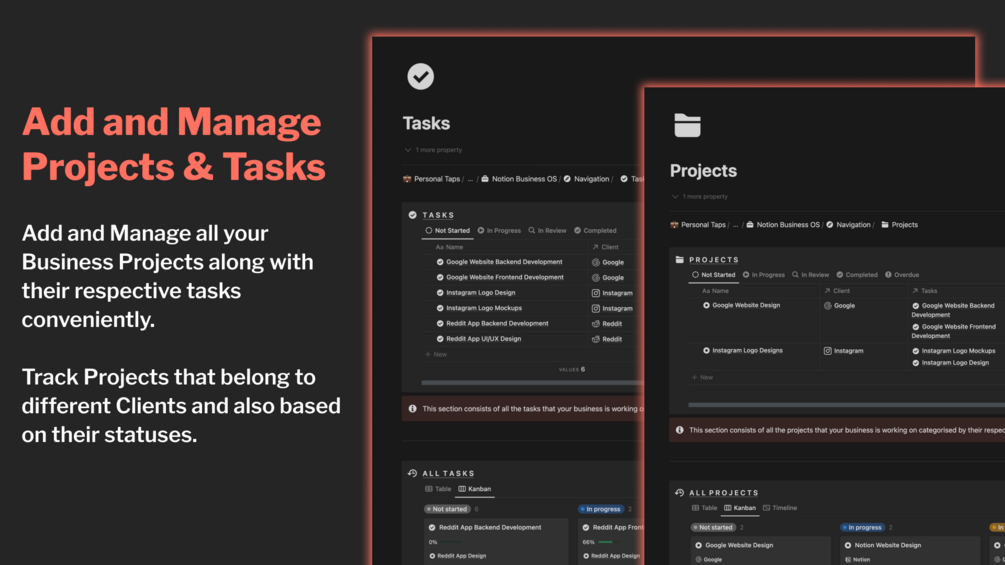This screenshot has height=565, width=1005.
Task: Switch to the In Review tab in the PROJECTS database
Action: 811,275
